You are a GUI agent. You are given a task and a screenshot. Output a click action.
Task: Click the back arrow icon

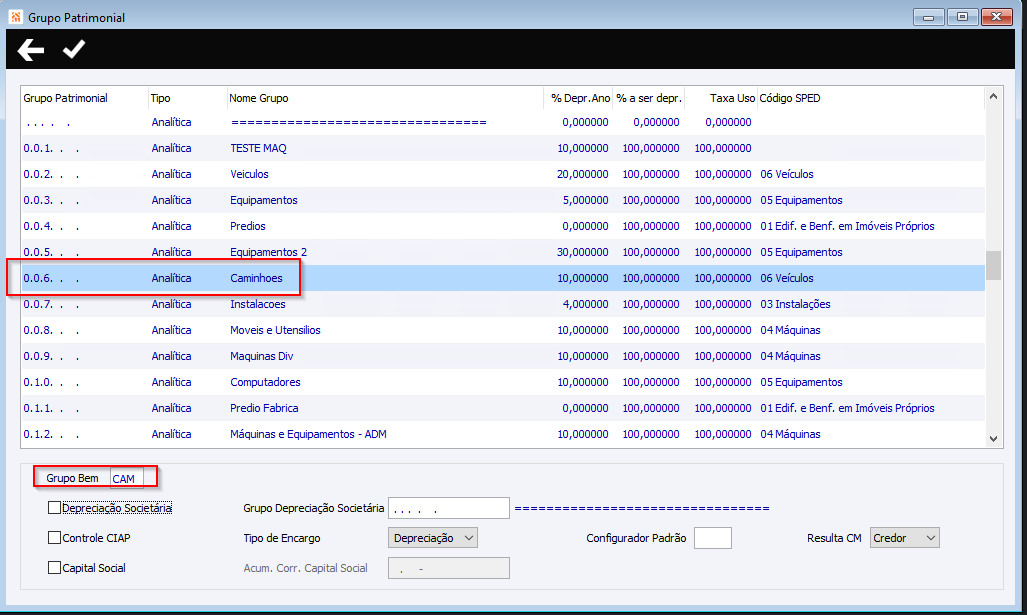pyautogui.click(x=31, y=50)
